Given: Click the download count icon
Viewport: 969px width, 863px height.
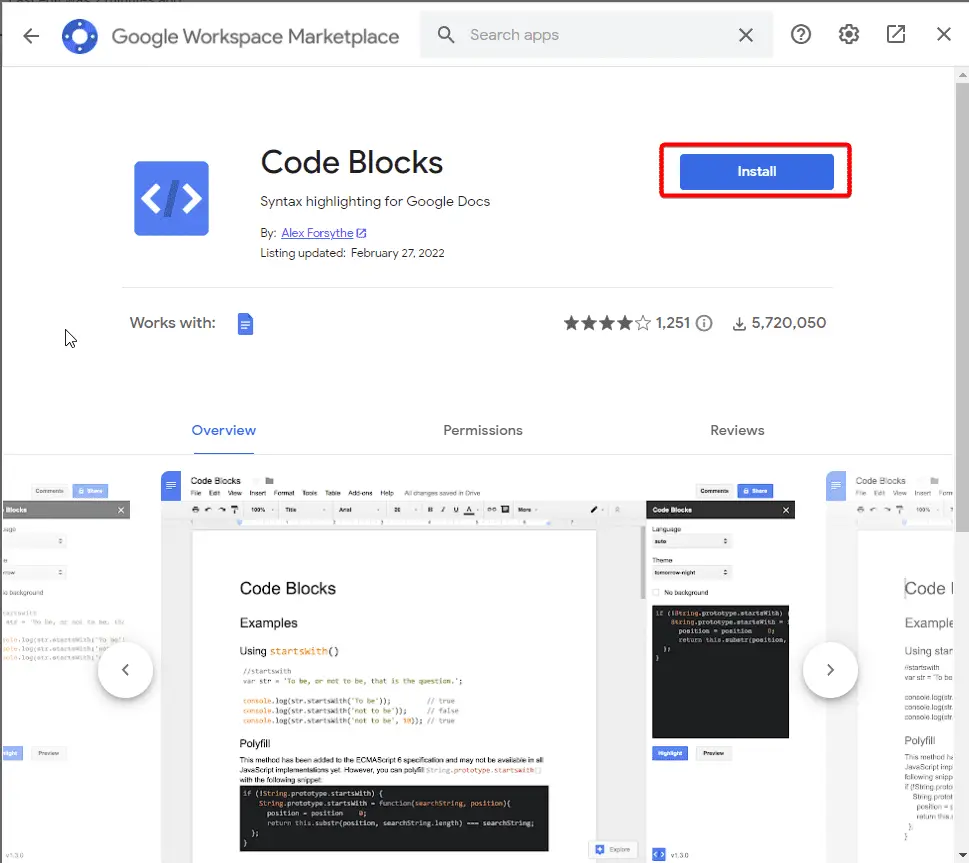Looking at the screenshot, I should tap(739, 323).
